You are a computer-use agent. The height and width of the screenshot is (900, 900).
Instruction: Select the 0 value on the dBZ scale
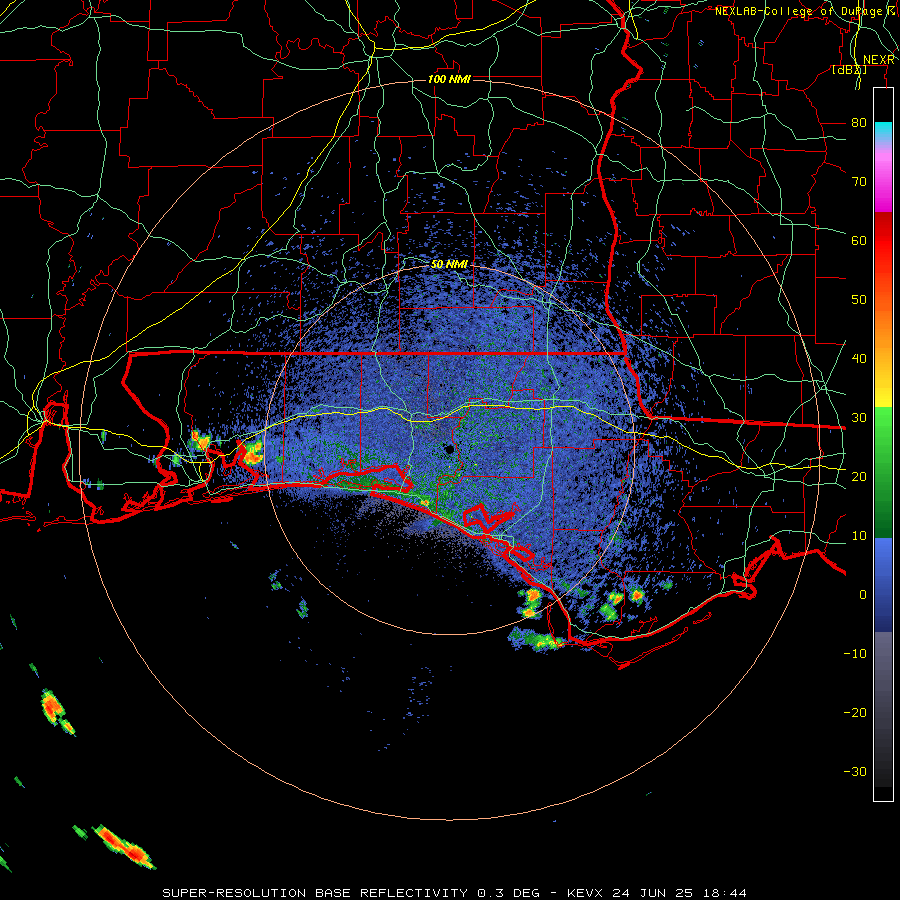coord(863,595)
